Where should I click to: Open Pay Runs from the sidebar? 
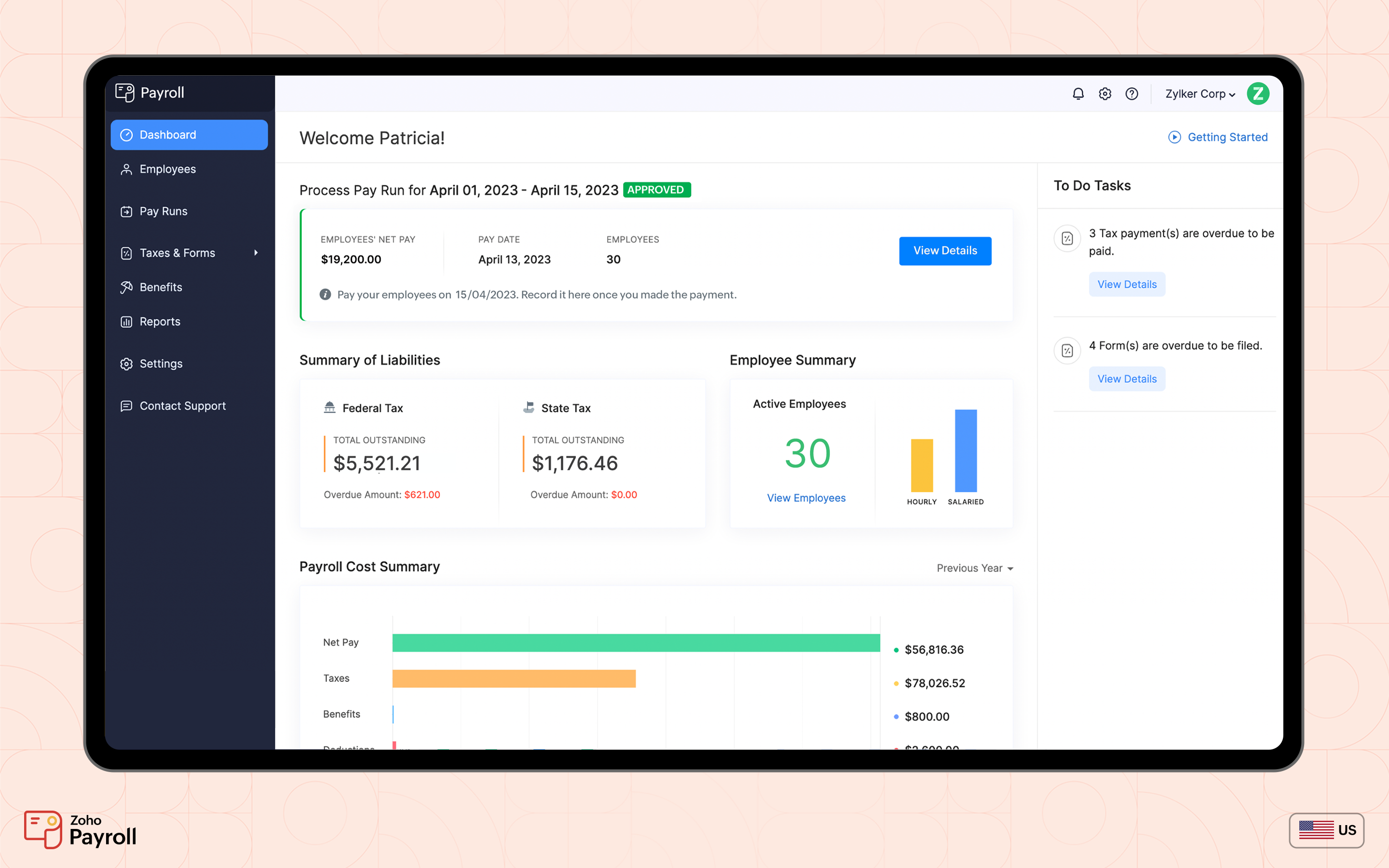(x=163, y=211)
